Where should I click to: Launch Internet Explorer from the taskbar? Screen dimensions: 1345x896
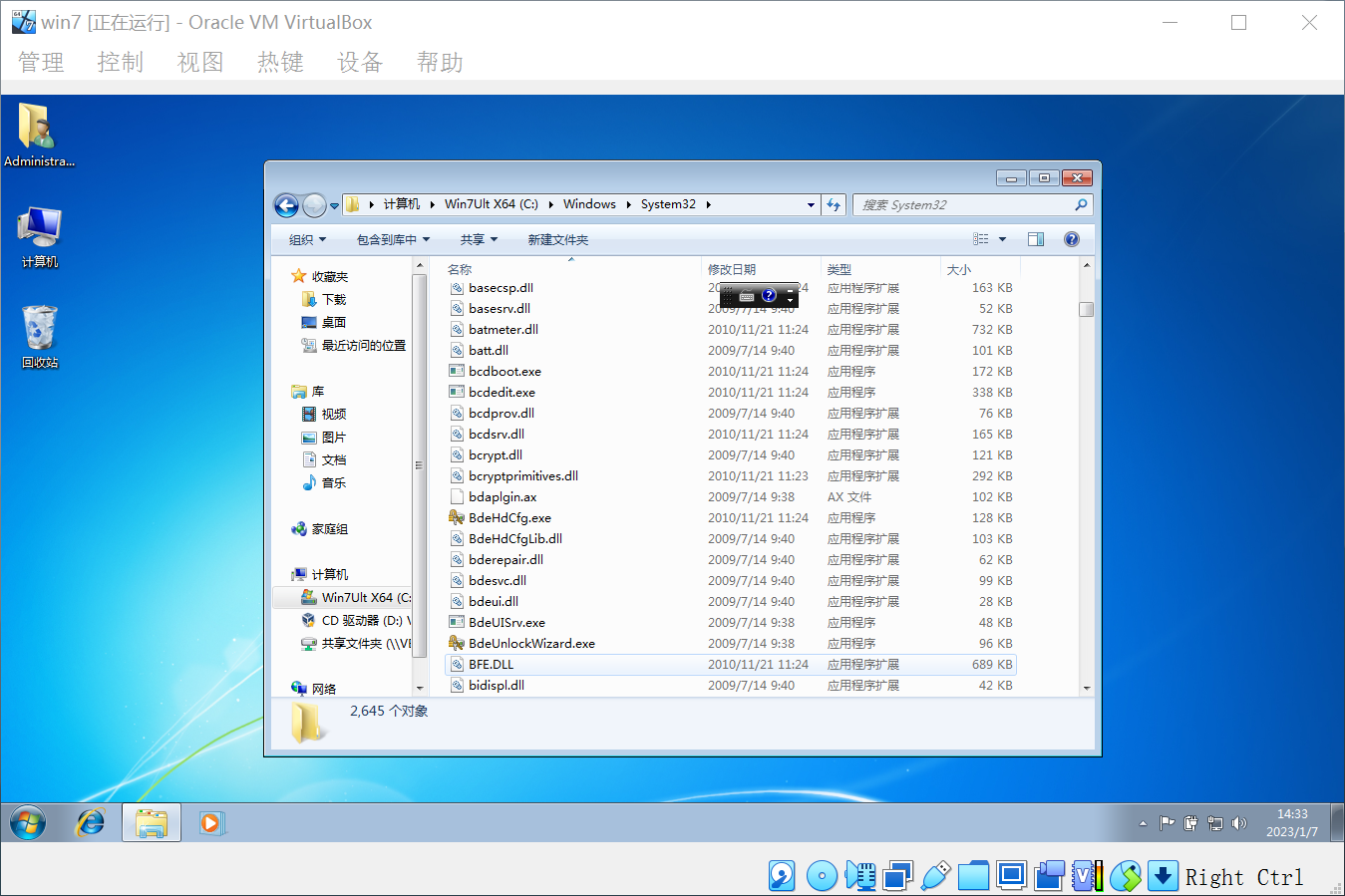91,823
